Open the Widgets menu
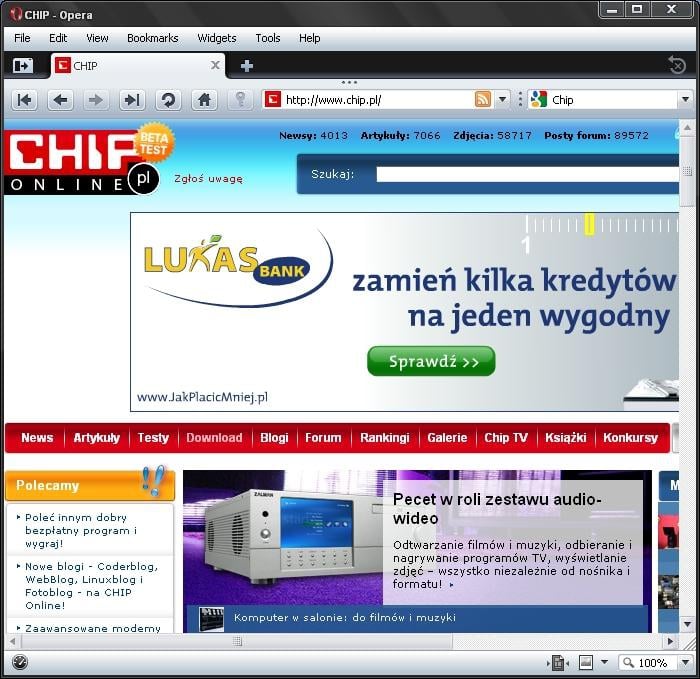 (217, 38)
